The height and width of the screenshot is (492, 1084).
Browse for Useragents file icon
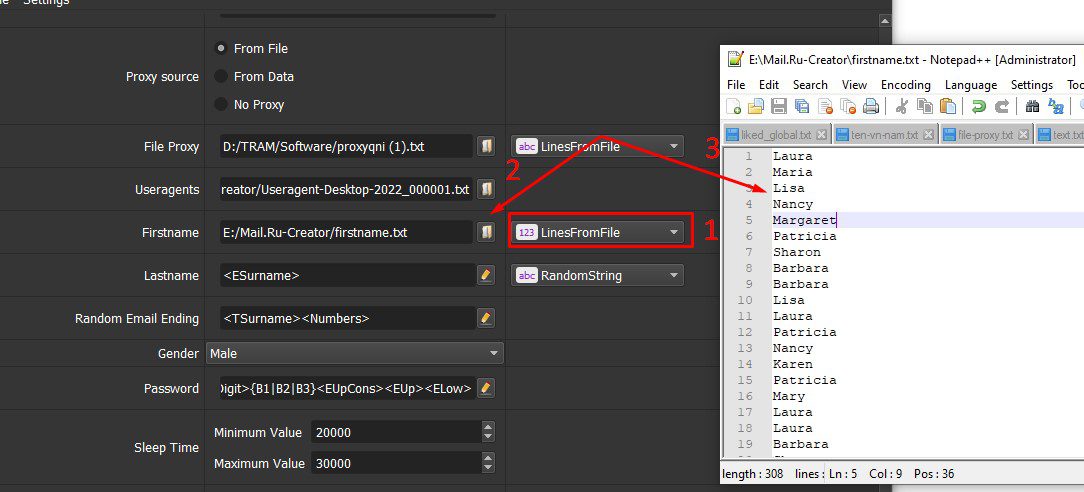(x=486, y=189)
